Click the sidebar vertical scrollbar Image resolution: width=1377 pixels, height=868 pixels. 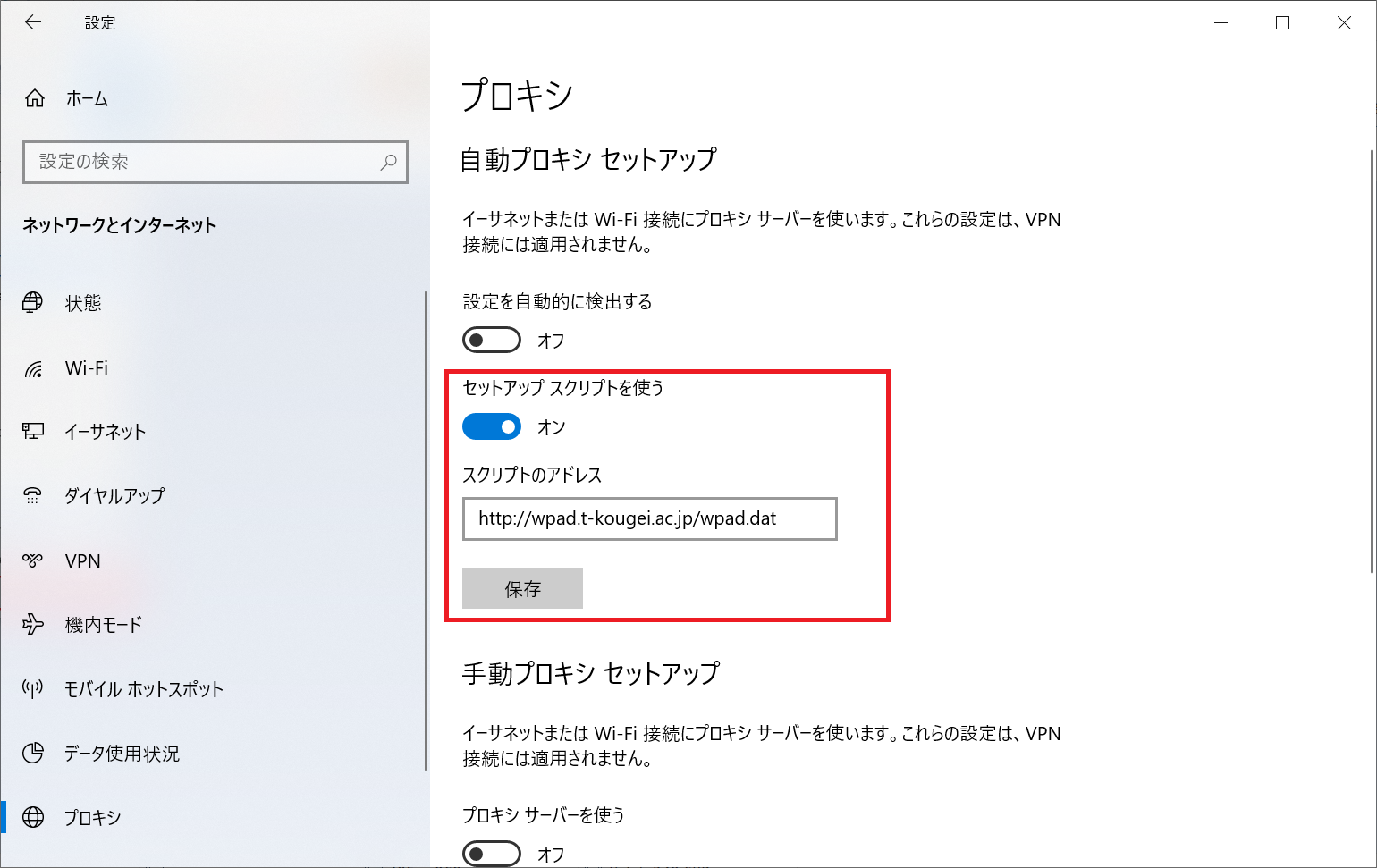point(426,531)
